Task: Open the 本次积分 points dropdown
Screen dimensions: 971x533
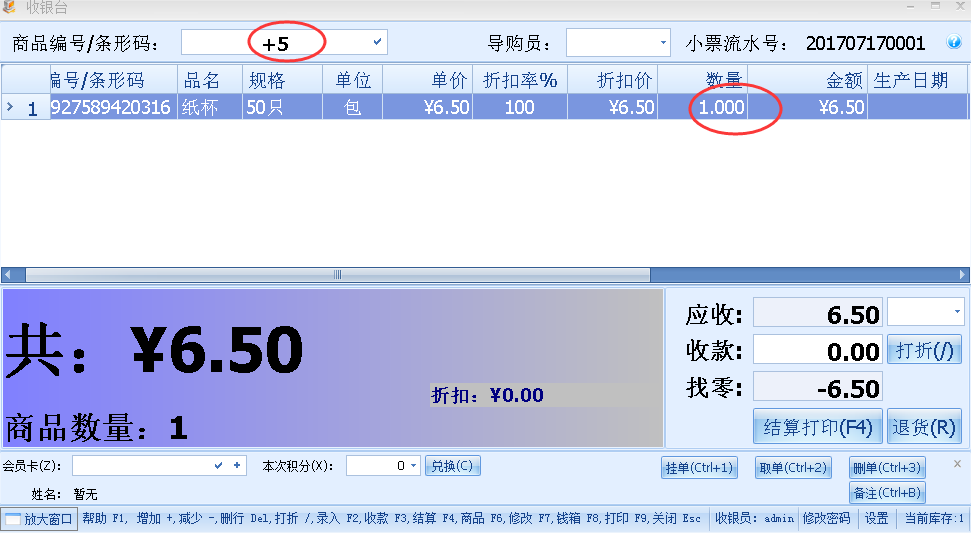Action: tap(413, 465)
